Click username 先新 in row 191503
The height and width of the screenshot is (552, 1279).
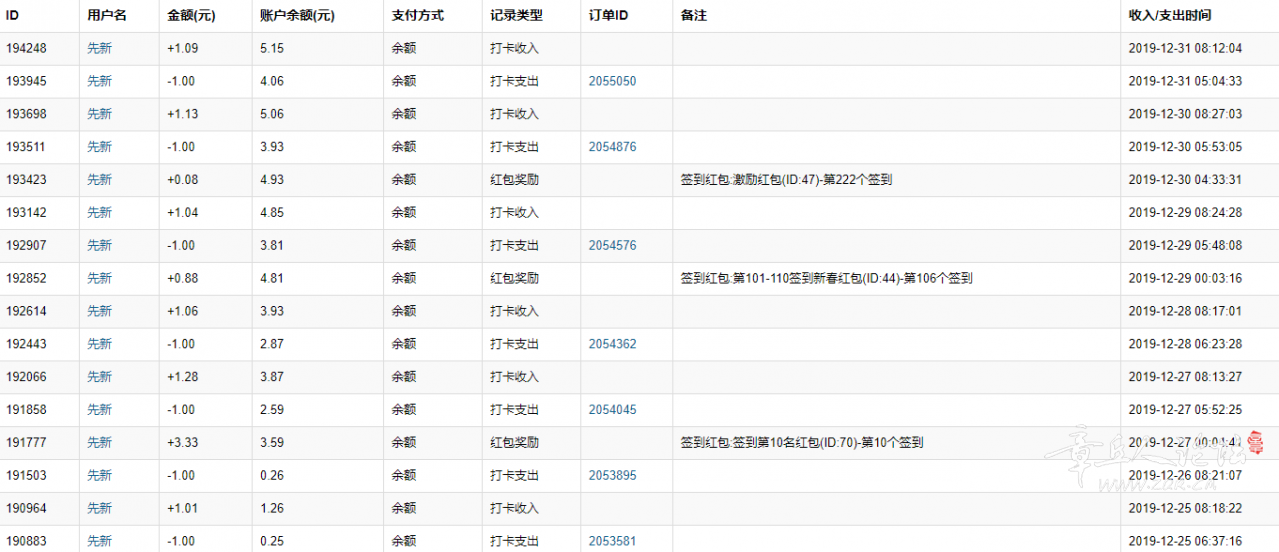click(x=100, y=475)
